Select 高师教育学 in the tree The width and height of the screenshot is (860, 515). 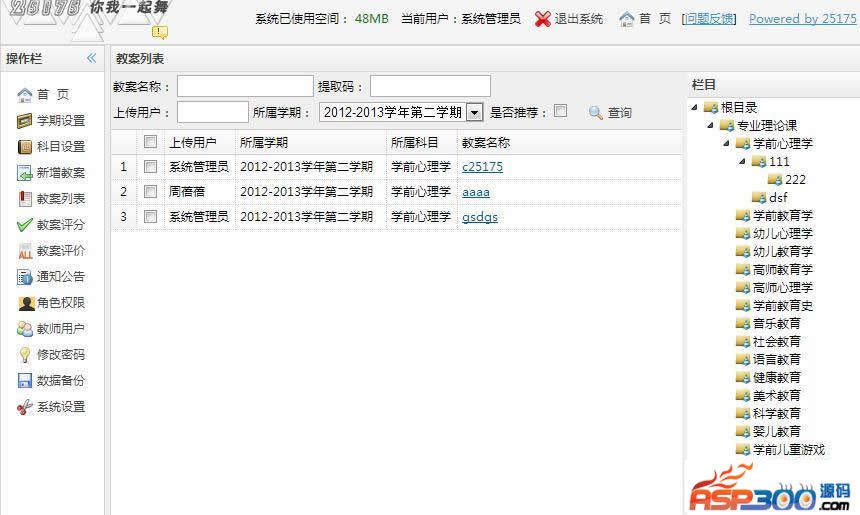coord(783,270)
